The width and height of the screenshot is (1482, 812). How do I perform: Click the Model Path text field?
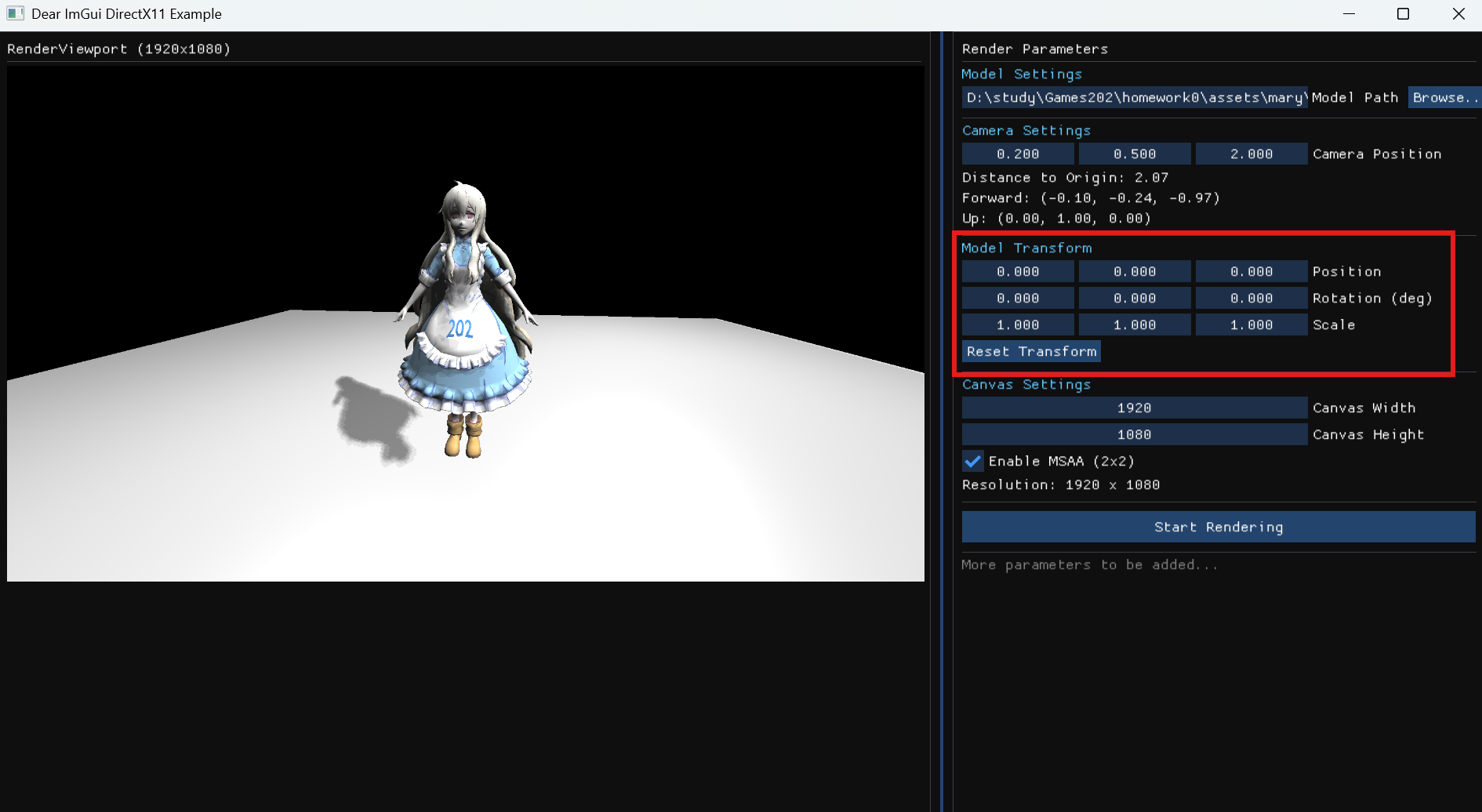(1134, 97)
